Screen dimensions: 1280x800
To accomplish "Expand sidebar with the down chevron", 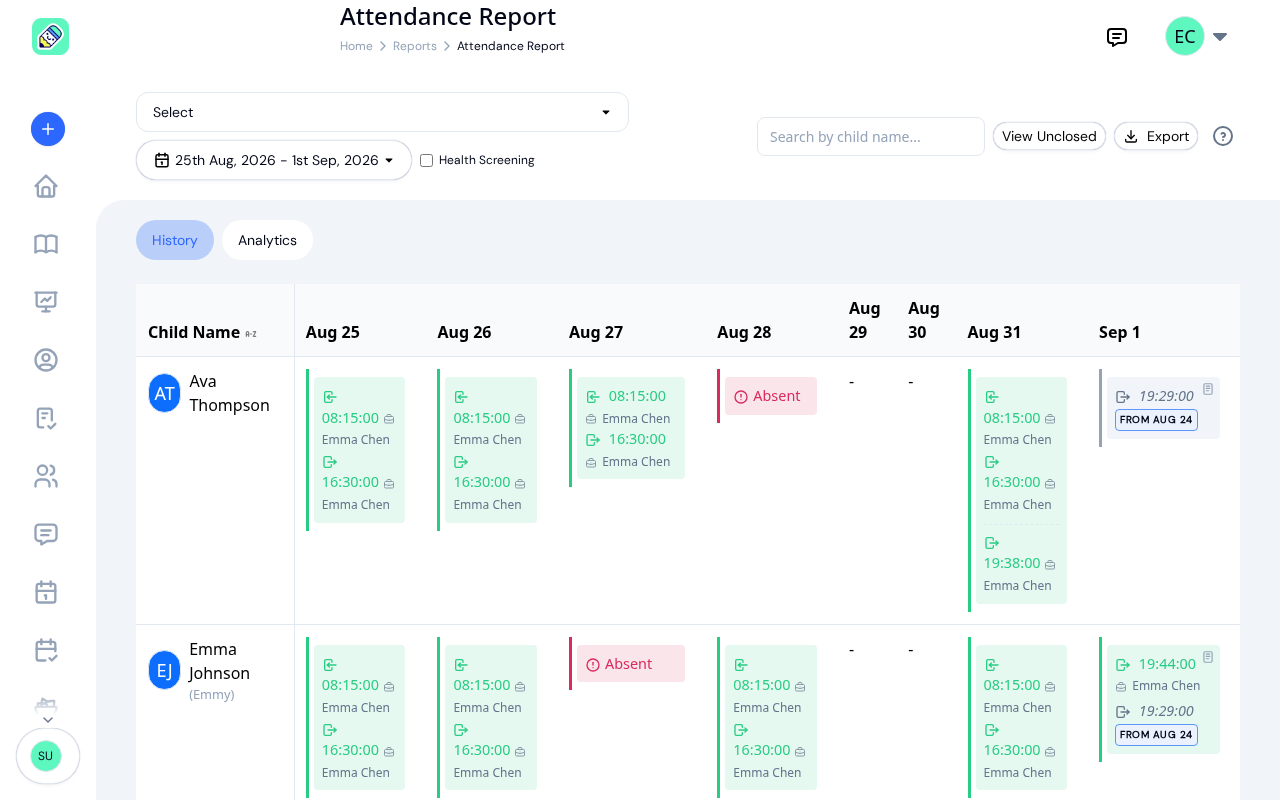I will (x=48, y=720).
